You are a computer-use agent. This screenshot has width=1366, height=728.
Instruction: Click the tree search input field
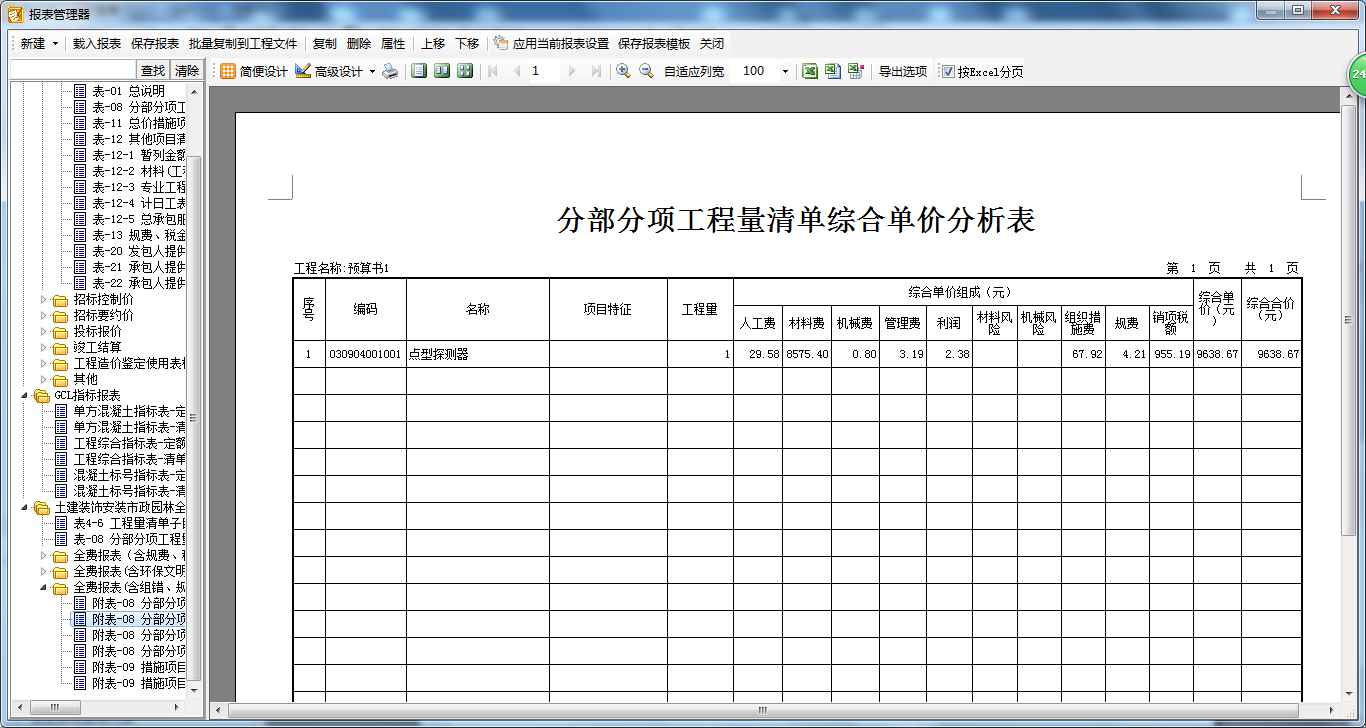click(72, 70)
